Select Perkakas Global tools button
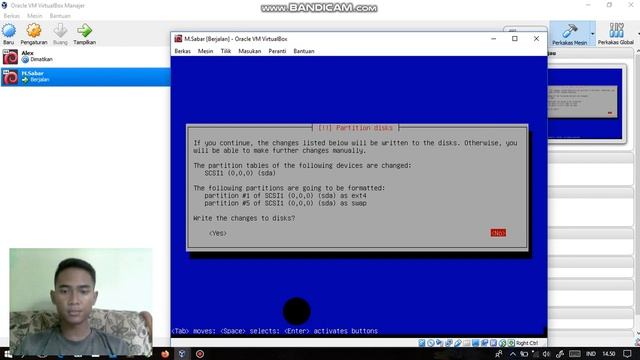 click(x=616, y=33)
